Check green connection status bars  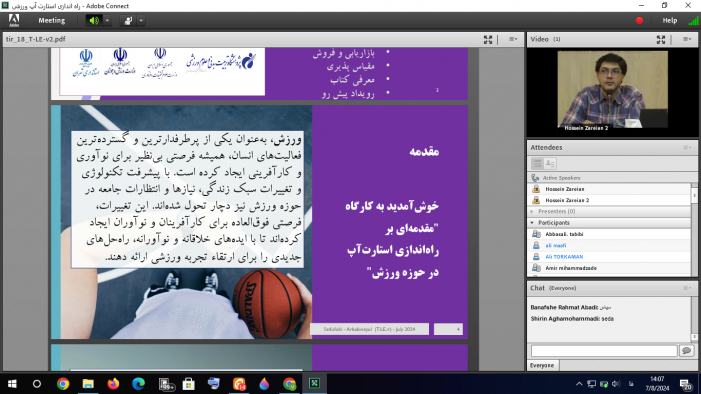point(693,21)
